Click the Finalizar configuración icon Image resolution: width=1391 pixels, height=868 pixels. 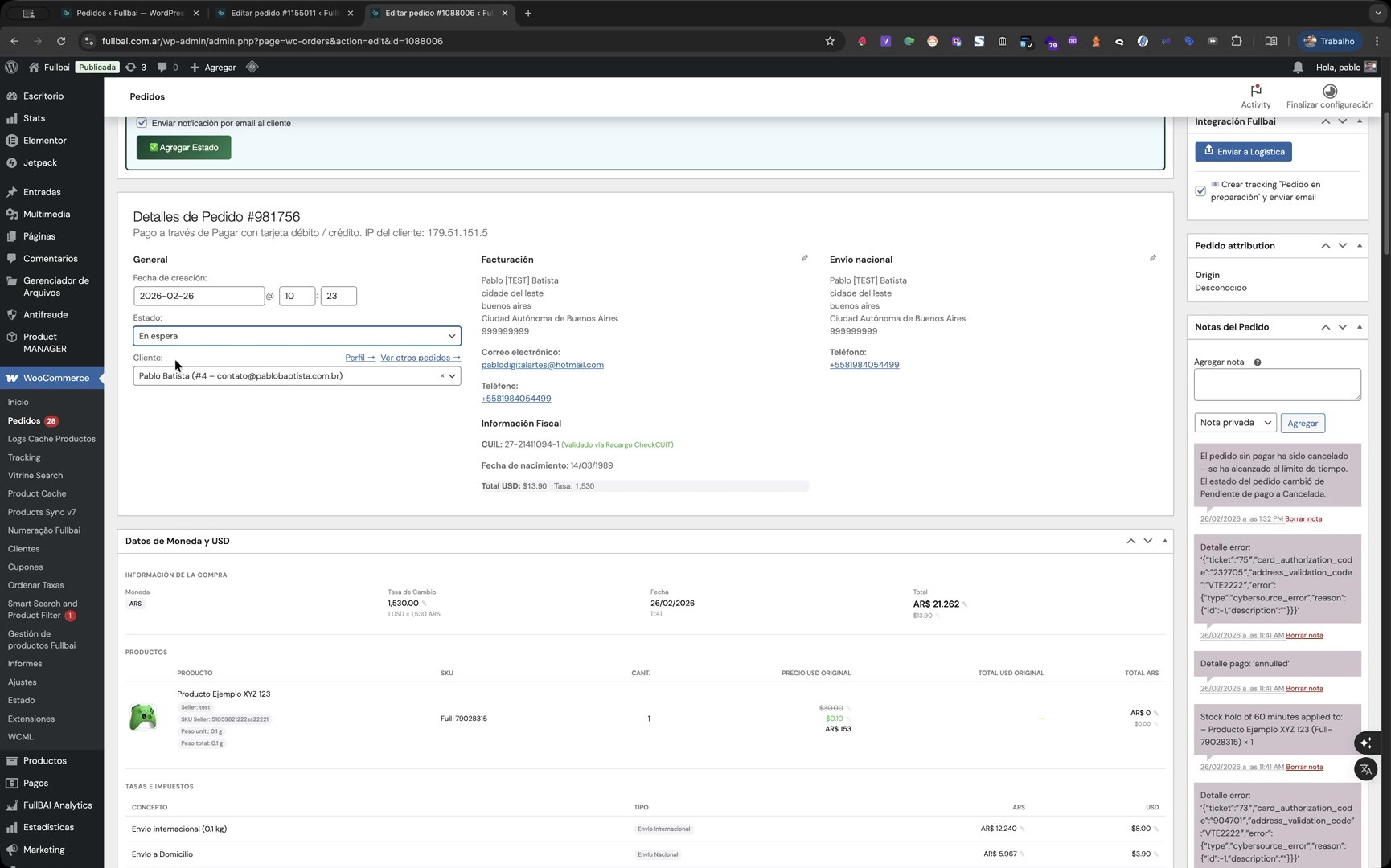(1329, 91)
